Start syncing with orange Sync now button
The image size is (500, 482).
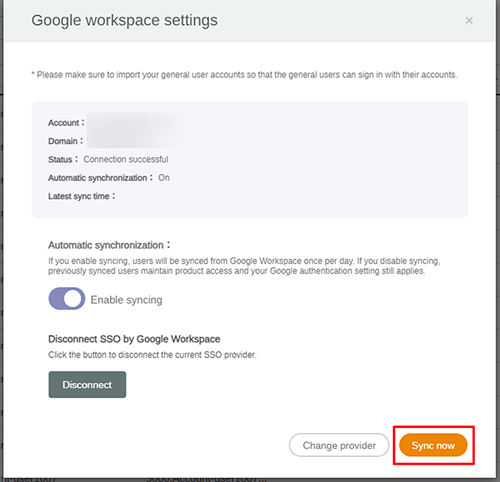(x=433, y=445)
